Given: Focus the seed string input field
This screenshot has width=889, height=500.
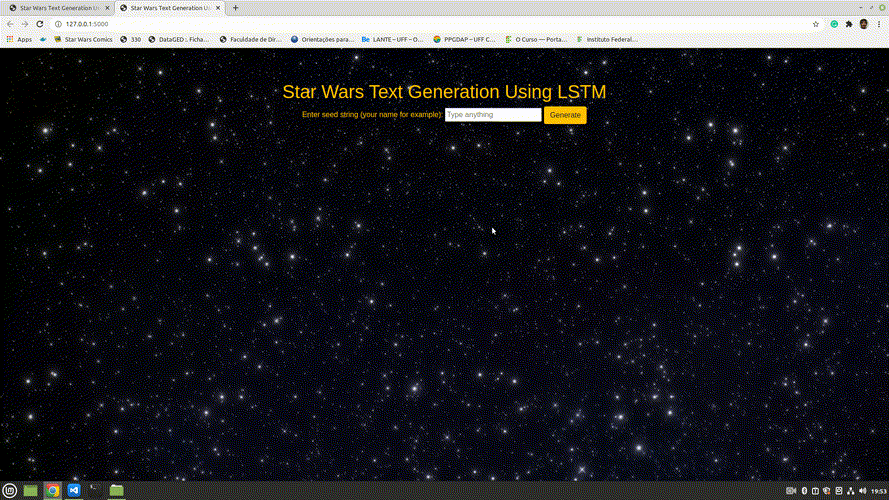Looking at the screenshot, I should tap(493, 115).
